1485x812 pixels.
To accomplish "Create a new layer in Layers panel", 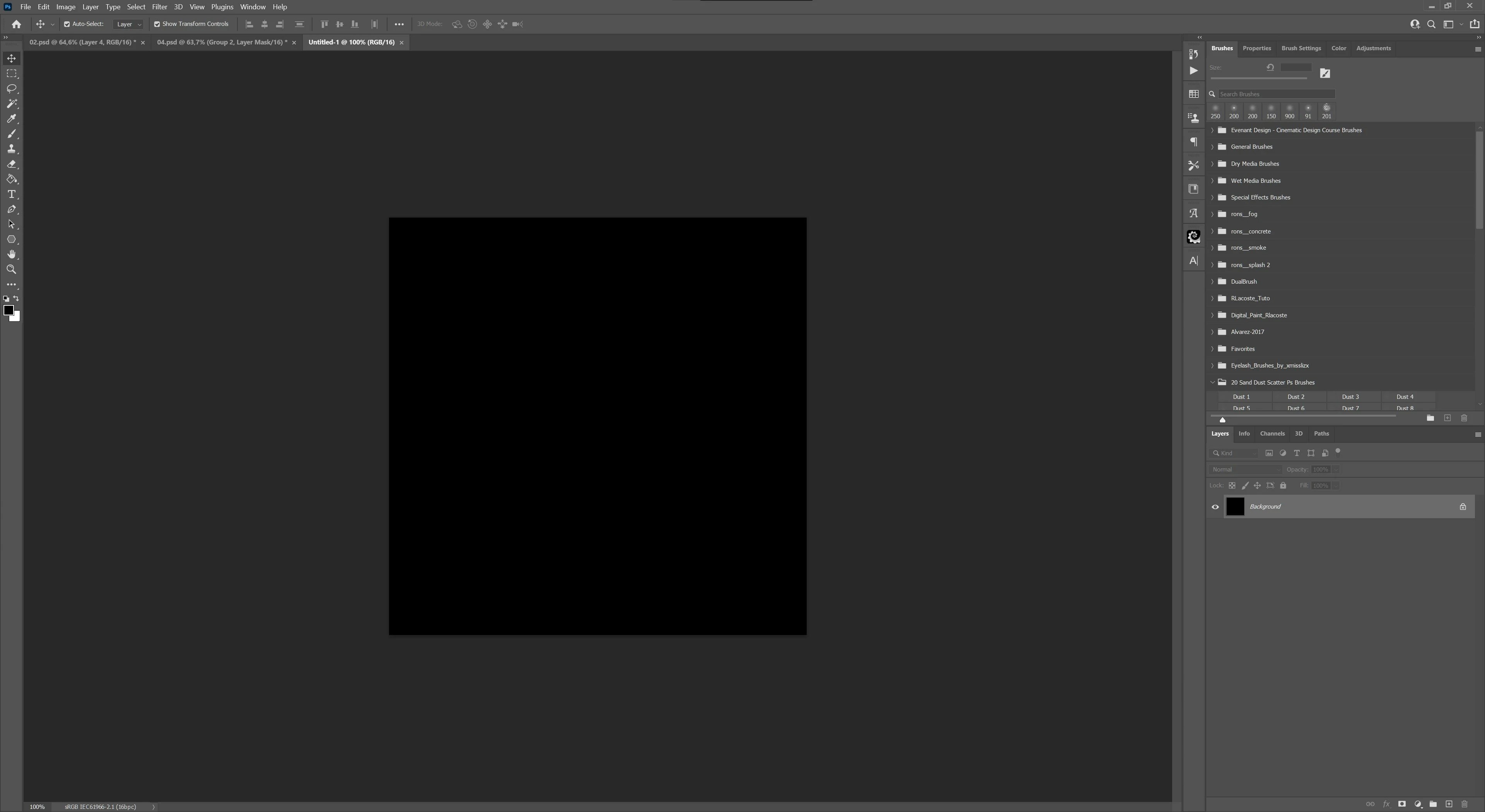I will click(1449, 804).
